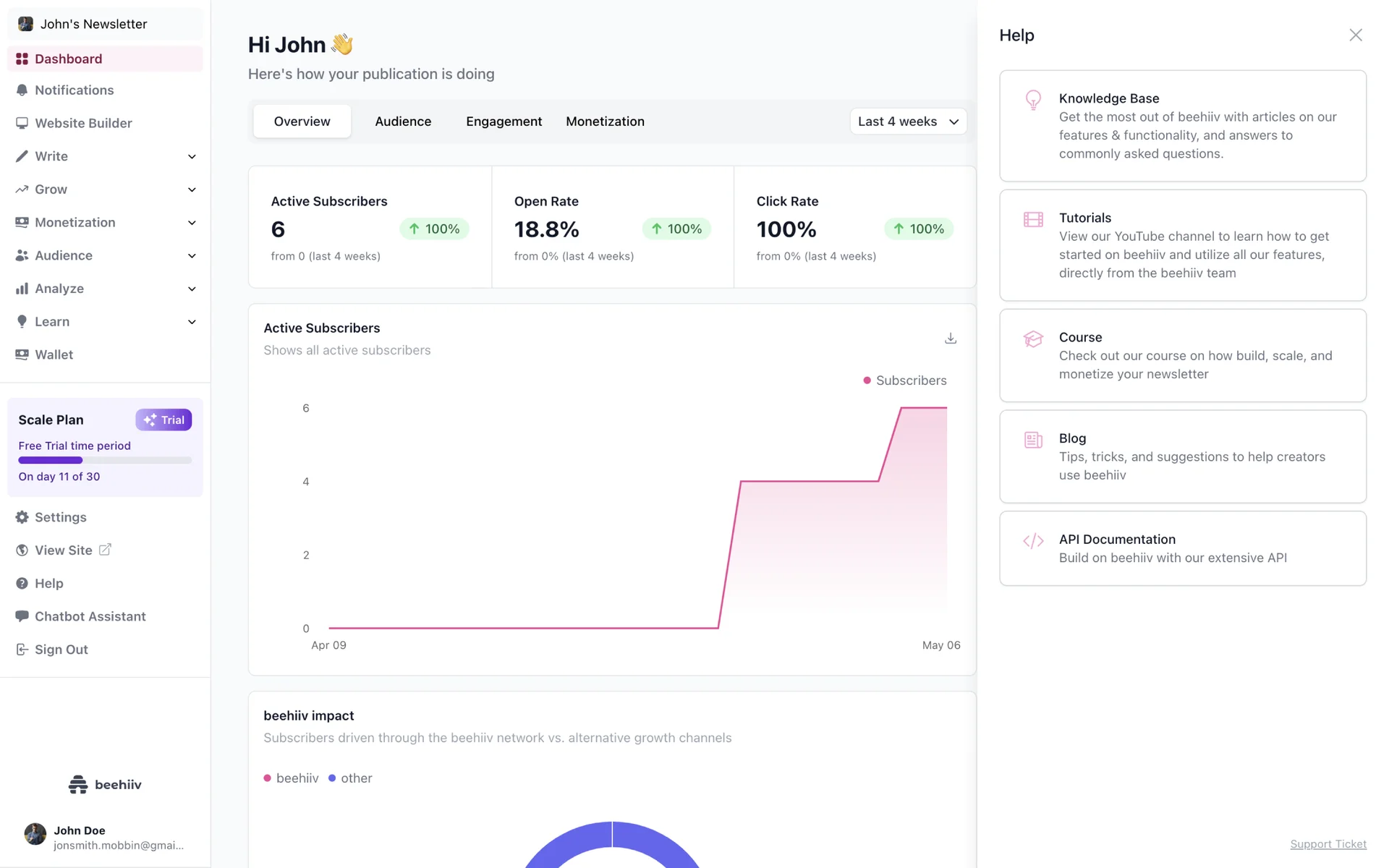Click the Sign Out icon
1389x868 pixels.
pyautogui.click(x=22, y=650)
